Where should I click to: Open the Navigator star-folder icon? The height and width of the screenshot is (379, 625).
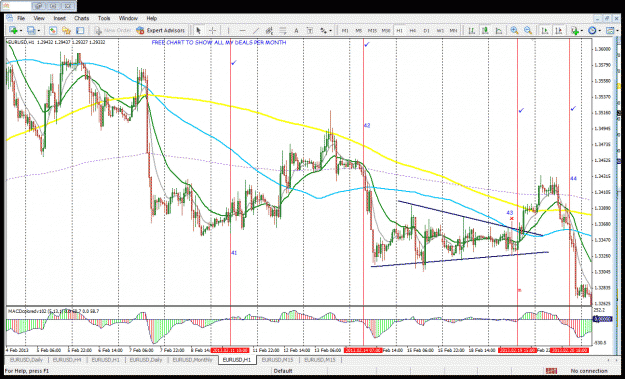(66, 30)
